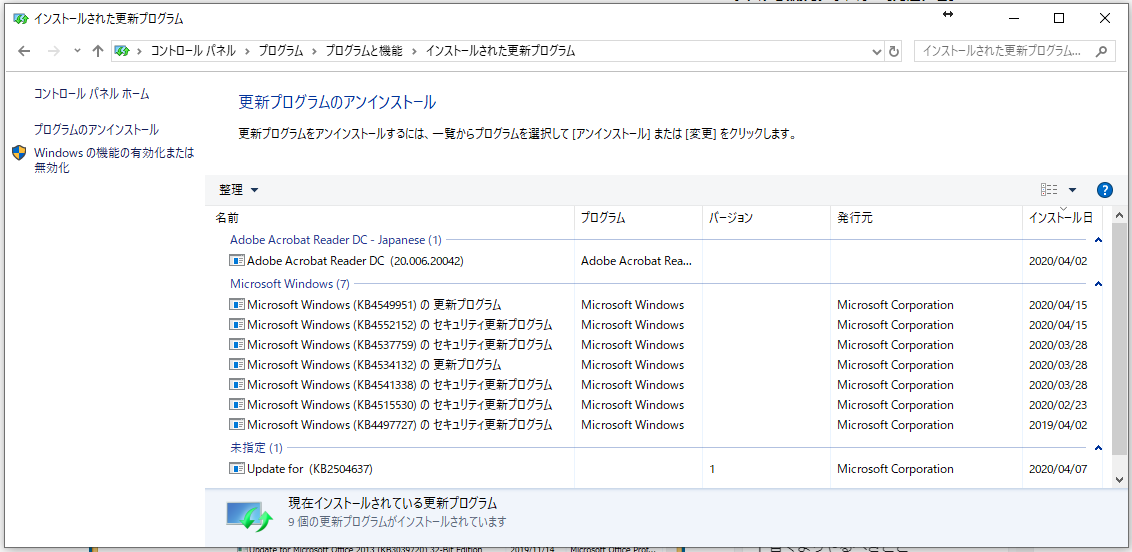Select インストールされた更新プログラム breadcrumb segment
The image size is (1132, 552).
pos(500,51)
